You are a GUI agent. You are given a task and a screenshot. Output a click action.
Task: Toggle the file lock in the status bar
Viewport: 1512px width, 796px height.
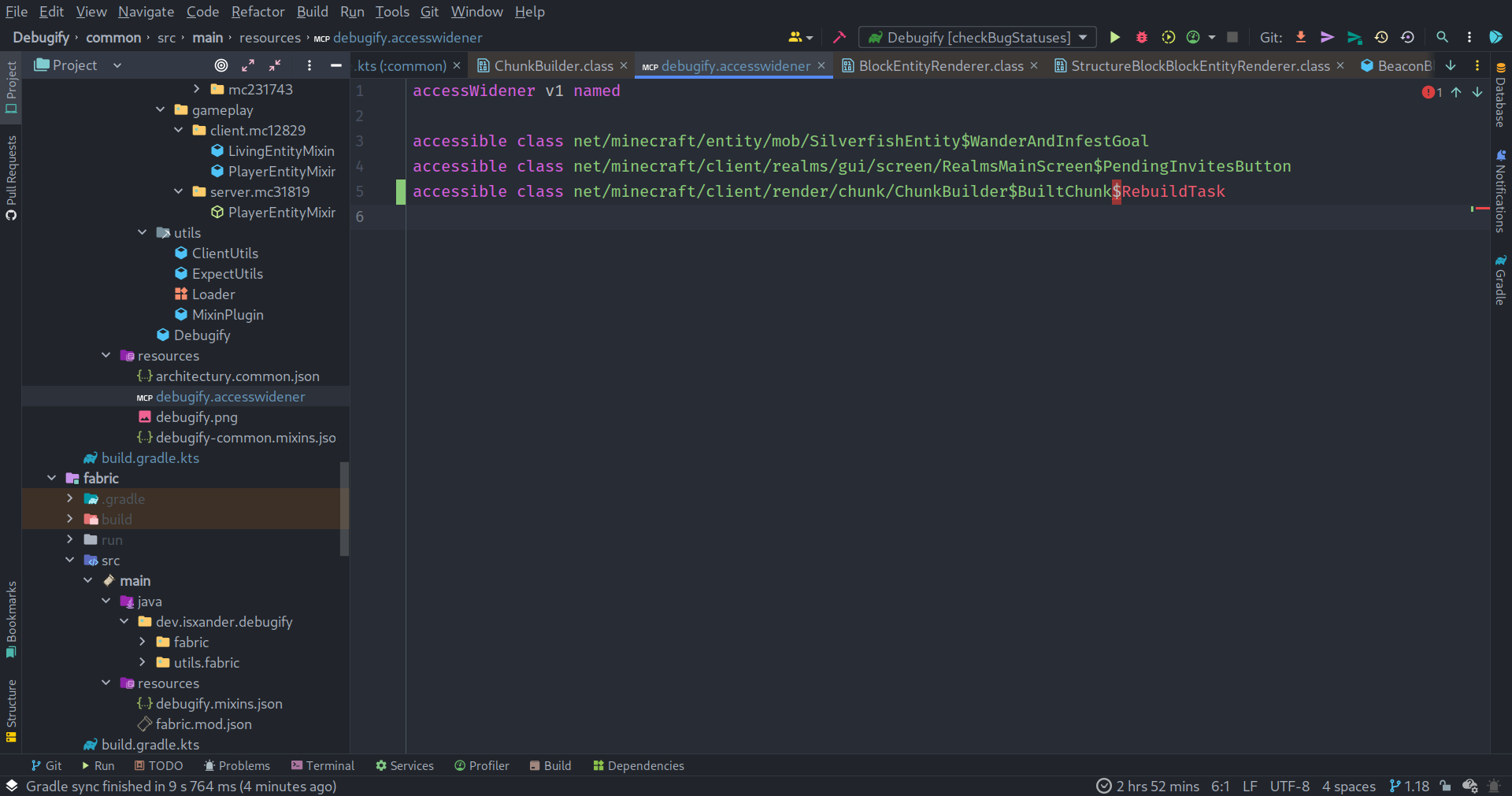click(x=1445, y=786)
